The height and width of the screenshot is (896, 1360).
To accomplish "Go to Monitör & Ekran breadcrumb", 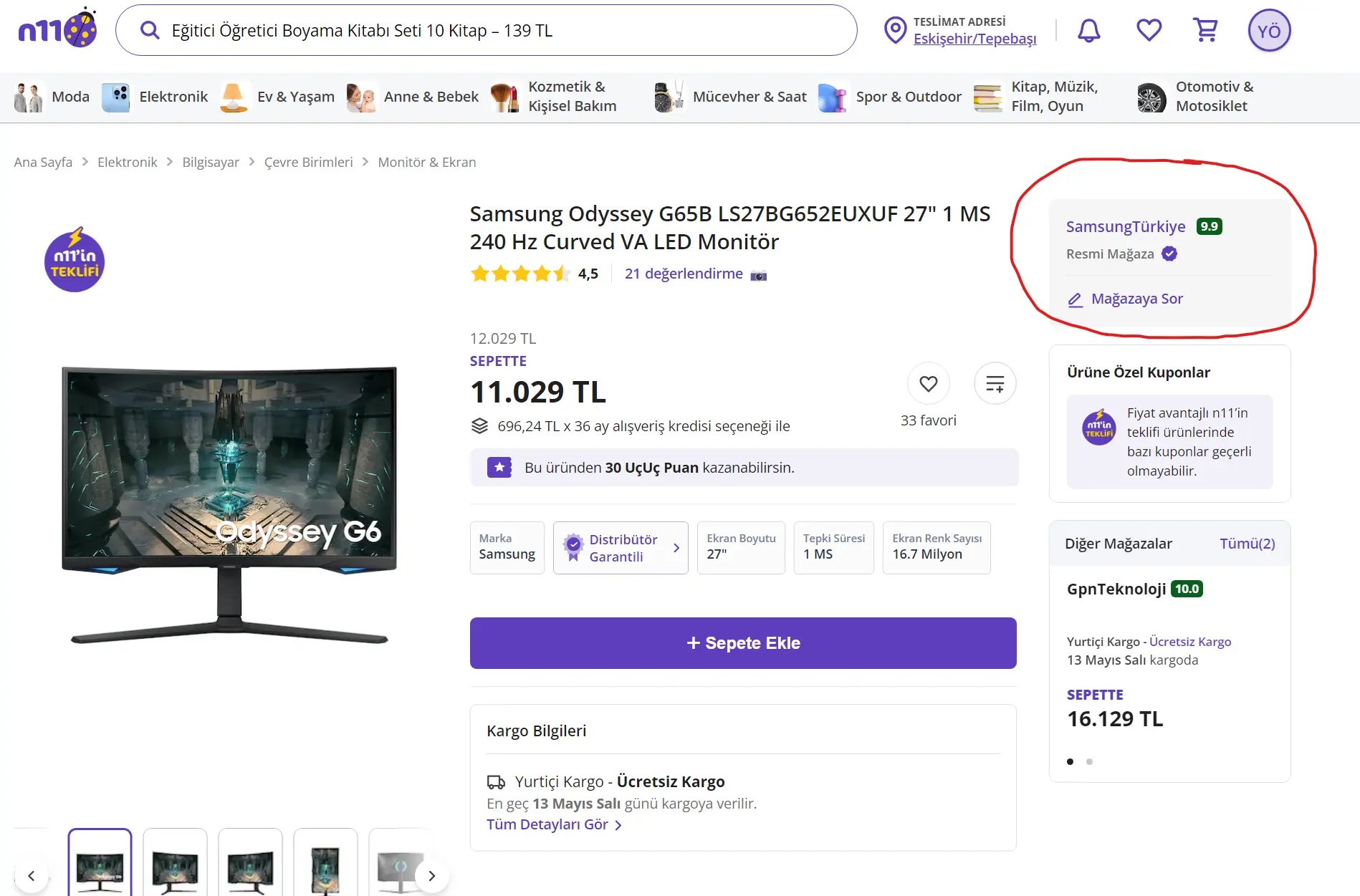I will (x=426, y=162).
